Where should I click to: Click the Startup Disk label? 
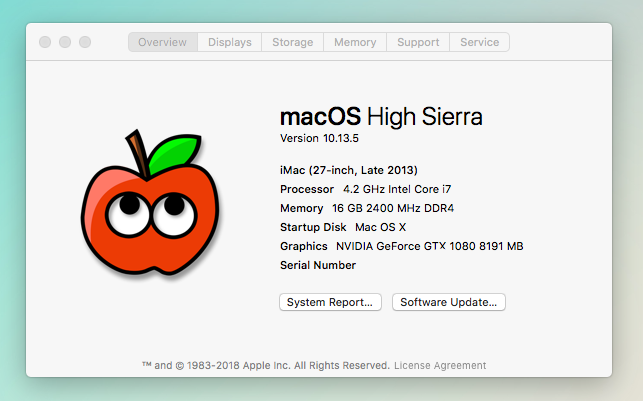pos(313,227)
